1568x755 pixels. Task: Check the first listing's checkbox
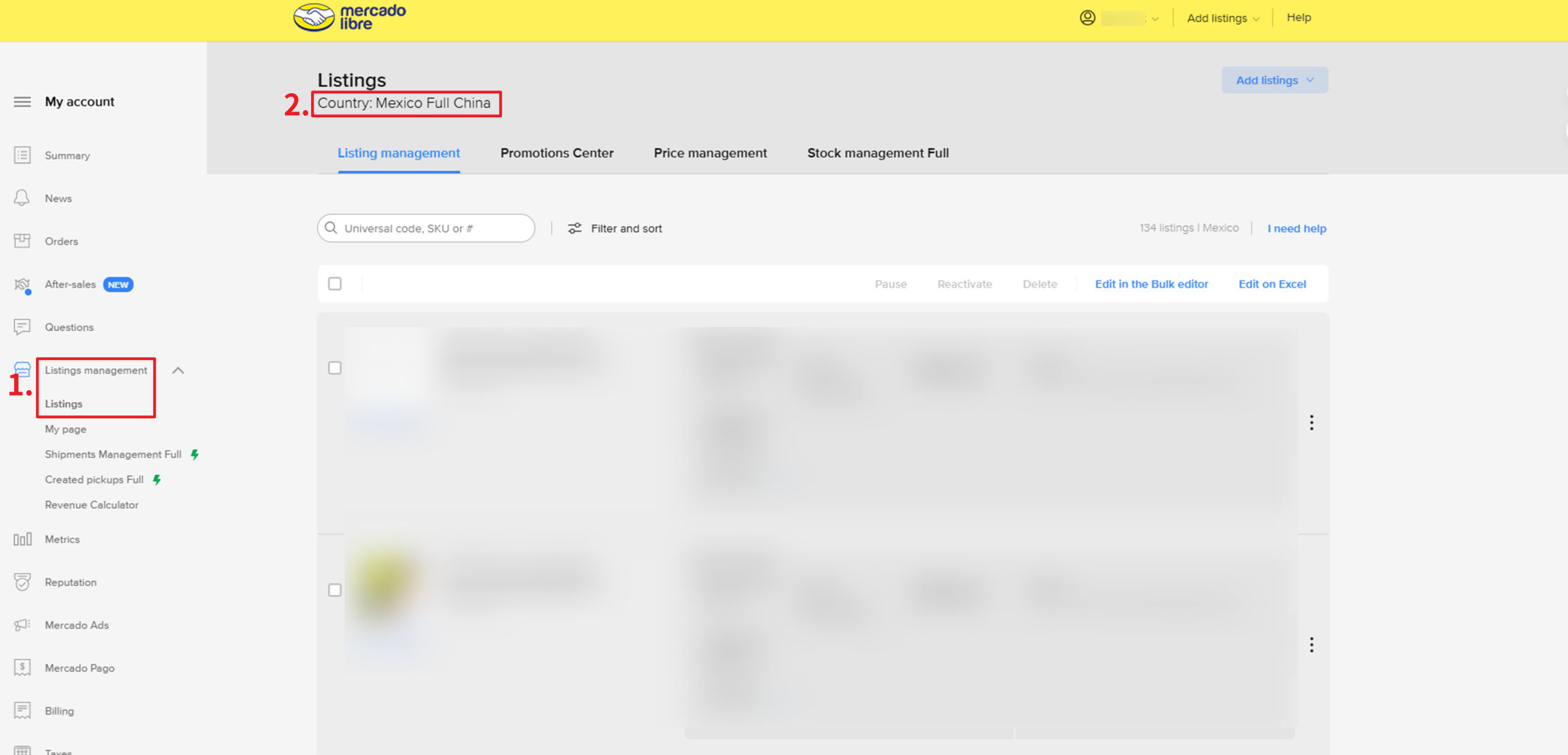pyautogui.click(x=335, y=368)
